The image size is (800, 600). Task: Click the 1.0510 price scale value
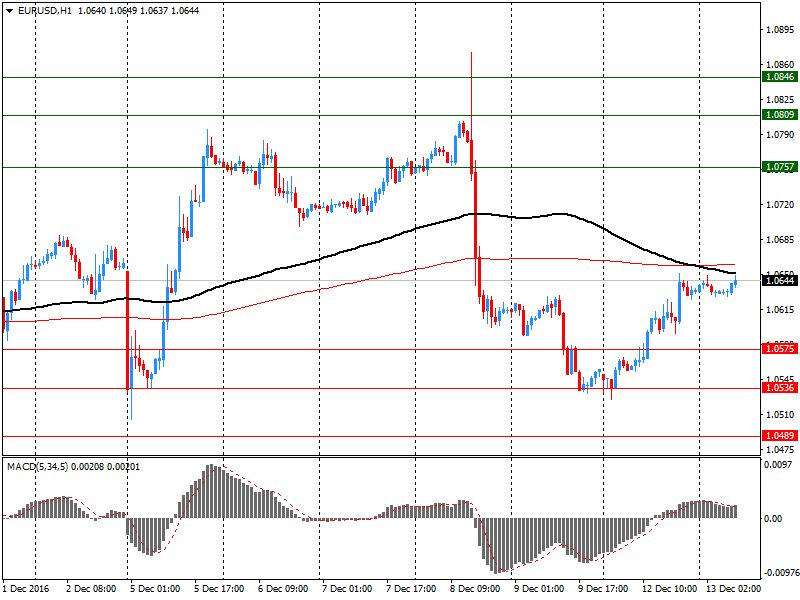tap(780, 415)
